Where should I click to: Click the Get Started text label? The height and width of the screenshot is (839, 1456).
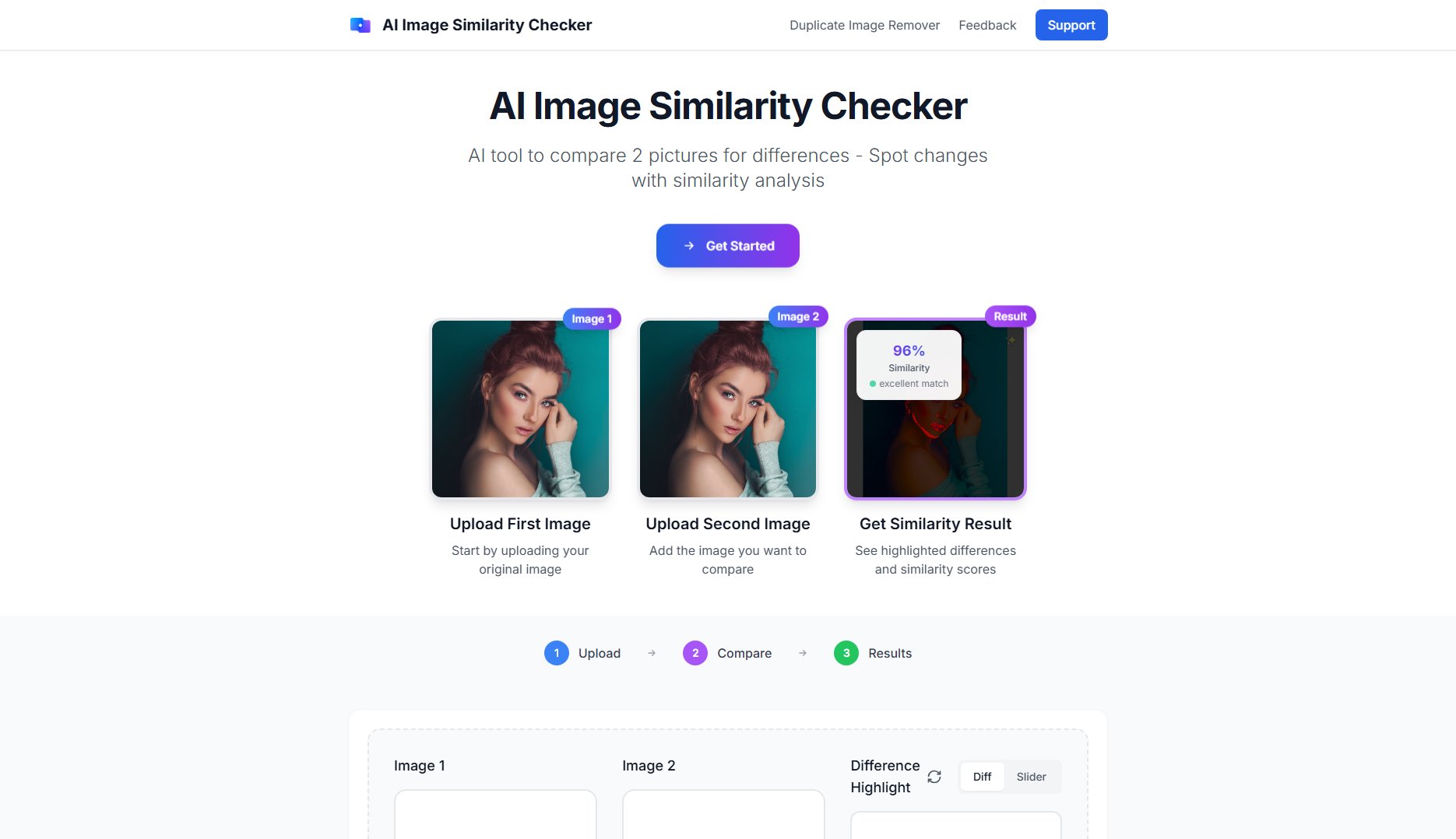click(x=740, y=246)
